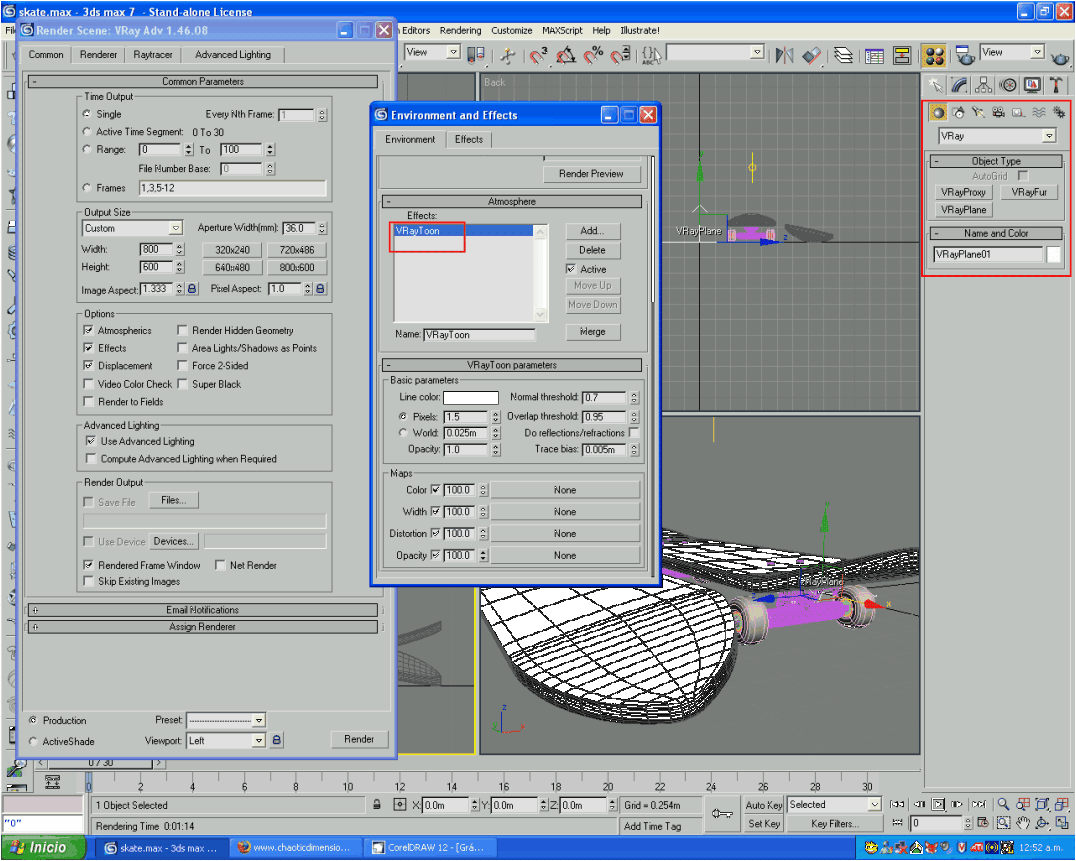Toggle the Percent Snap icon

click(593, 55)
